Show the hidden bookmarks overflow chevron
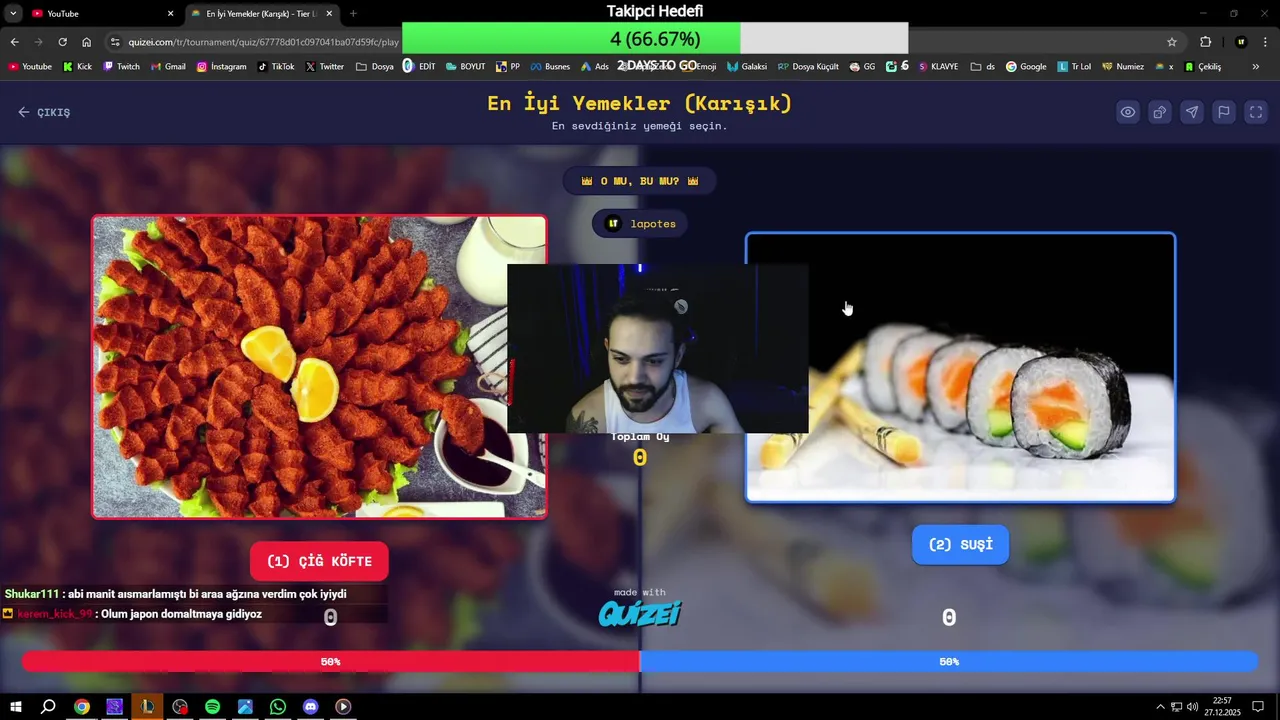This screenshot has width=1280, height=720. (1256, 67)
